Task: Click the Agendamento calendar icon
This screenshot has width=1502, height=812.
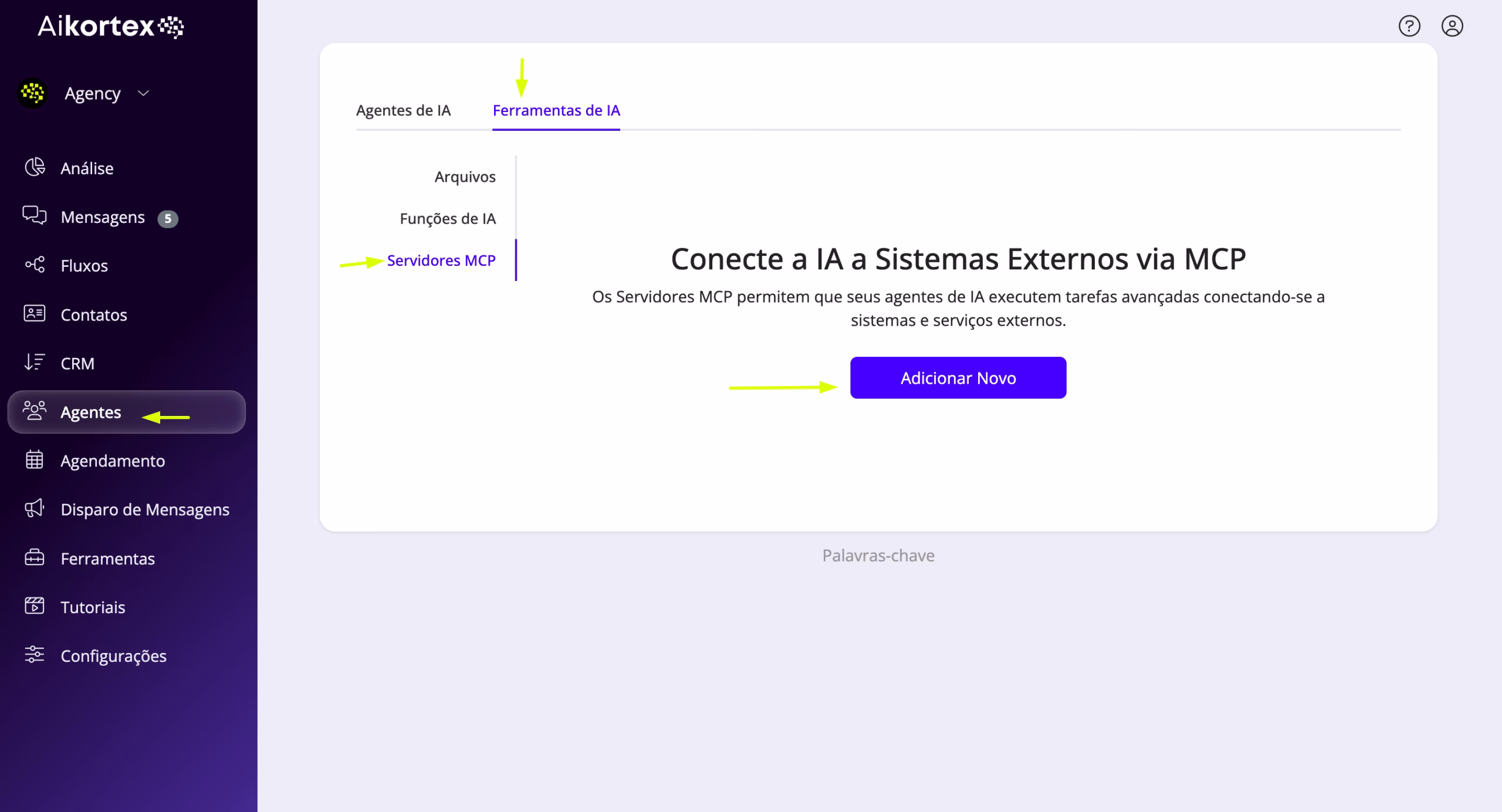Action: click(35, 460)
